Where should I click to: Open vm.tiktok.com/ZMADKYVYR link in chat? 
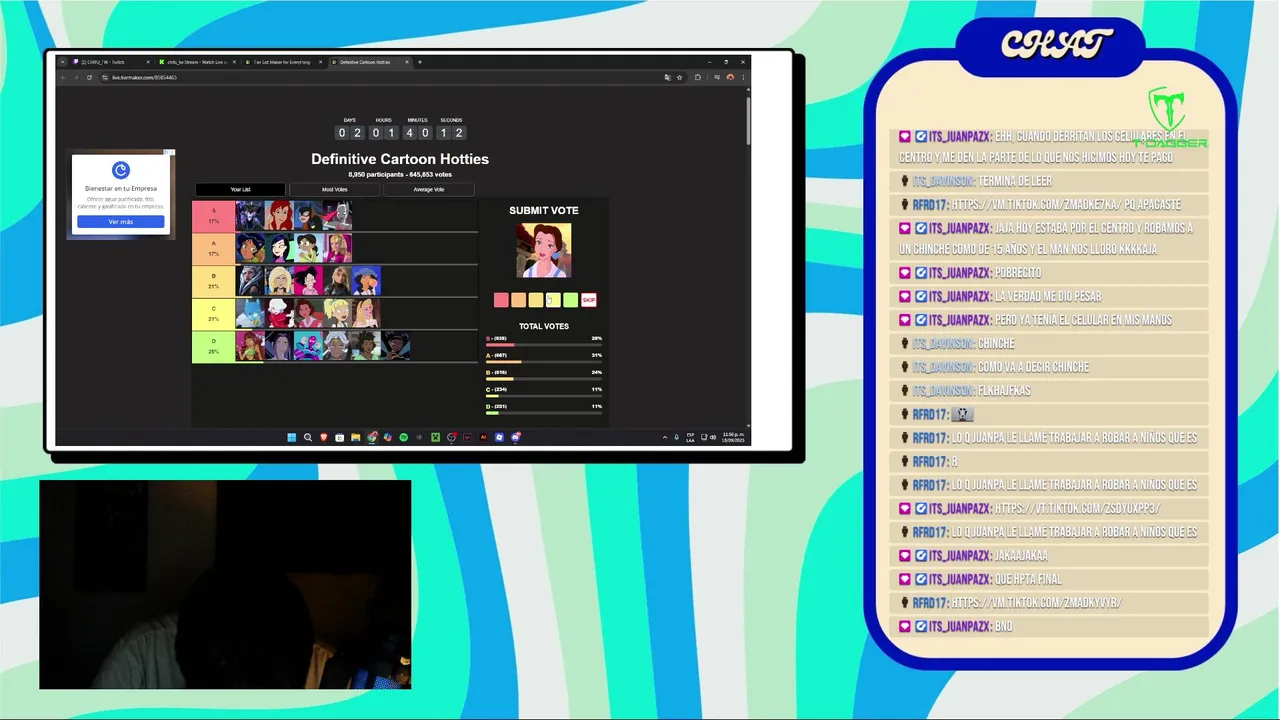1036,603
